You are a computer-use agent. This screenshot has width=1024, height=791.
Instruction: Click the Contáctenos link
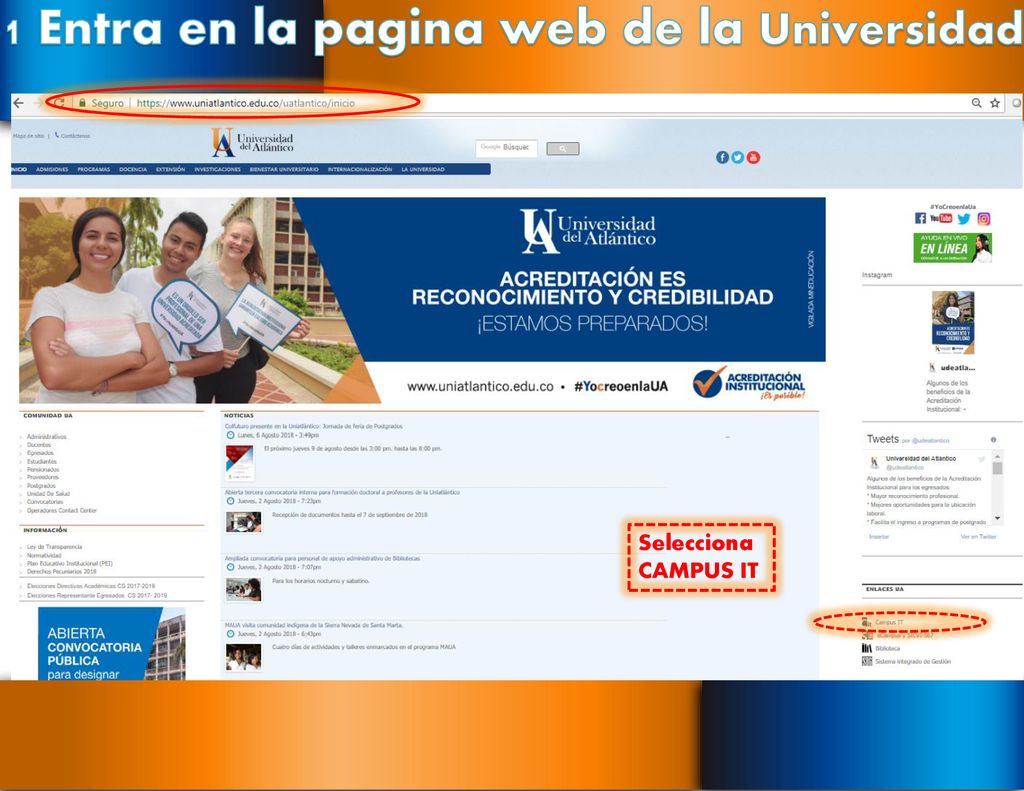point(75,136)
